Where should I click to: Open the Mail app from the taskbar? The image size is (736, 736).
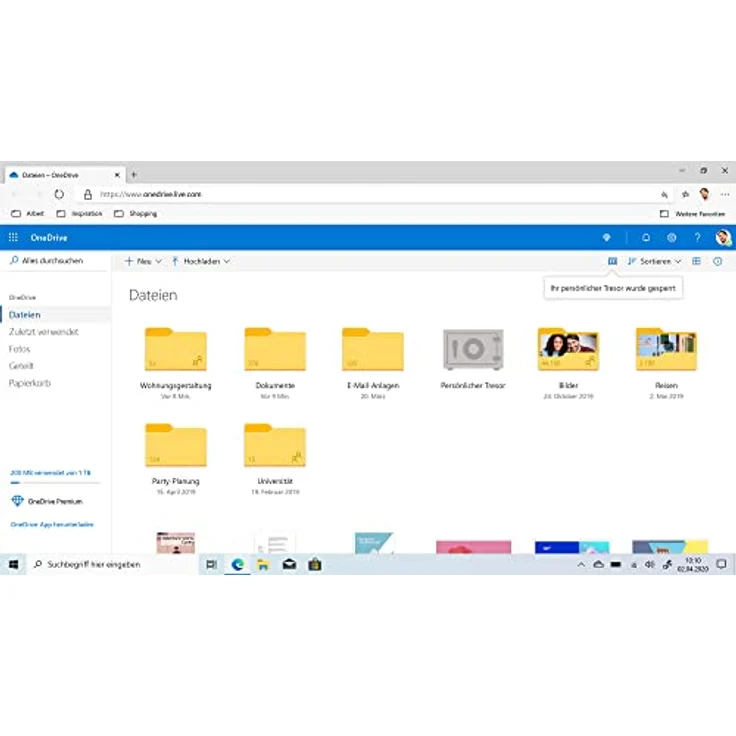pos(289,564)
